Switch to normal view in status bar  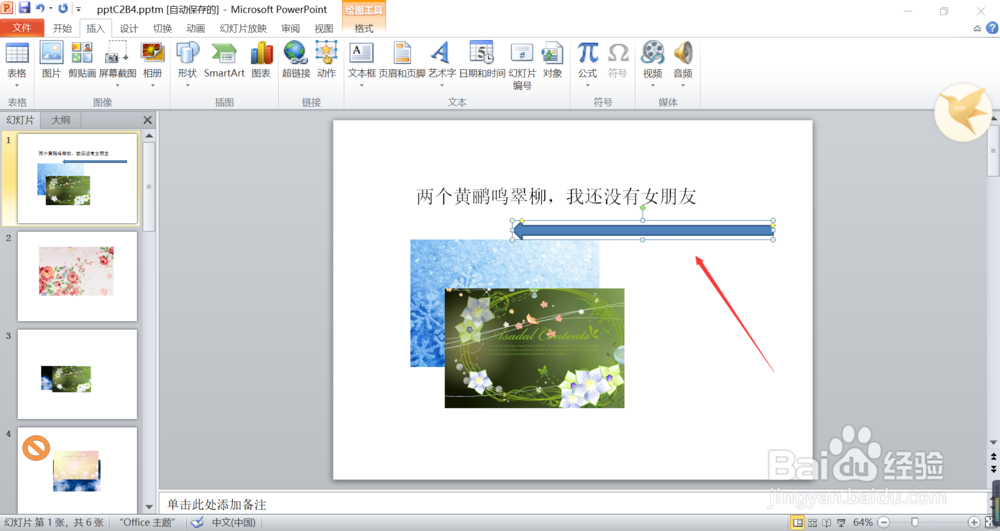798,522
